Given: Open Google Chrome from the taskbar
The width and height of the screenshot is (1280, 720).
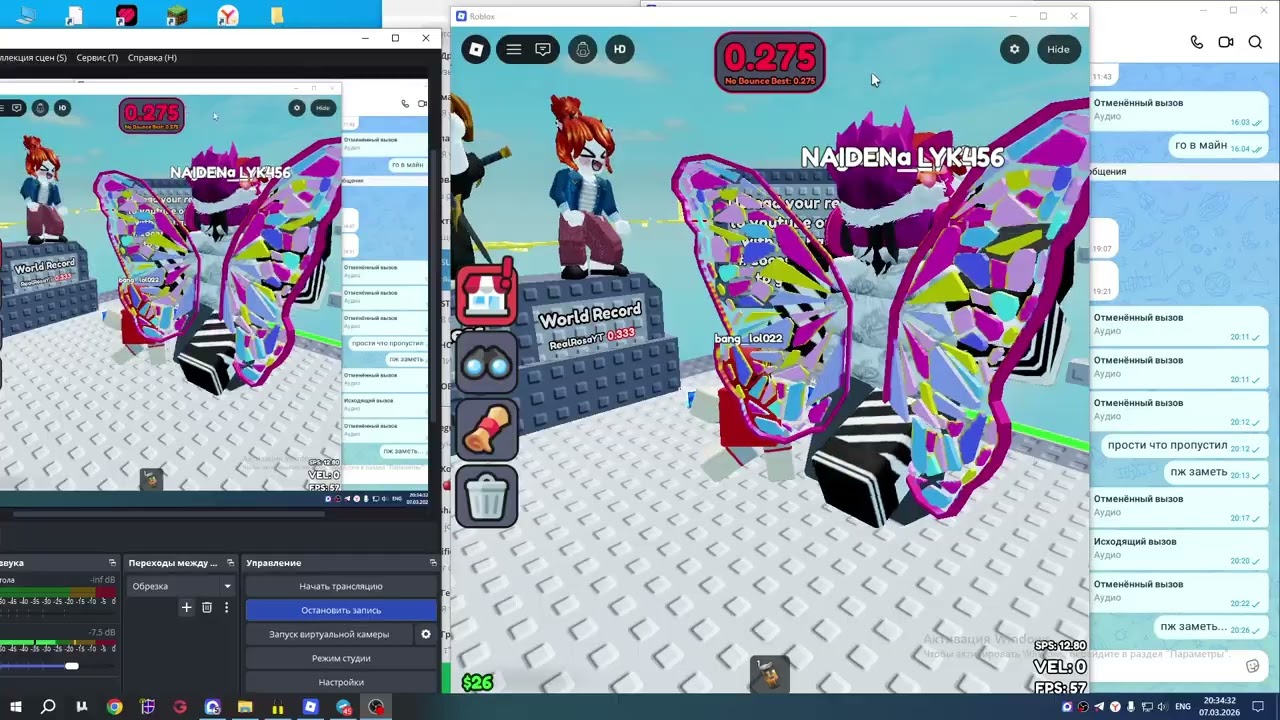Looking at the screenshot, I should pos(114,707).
